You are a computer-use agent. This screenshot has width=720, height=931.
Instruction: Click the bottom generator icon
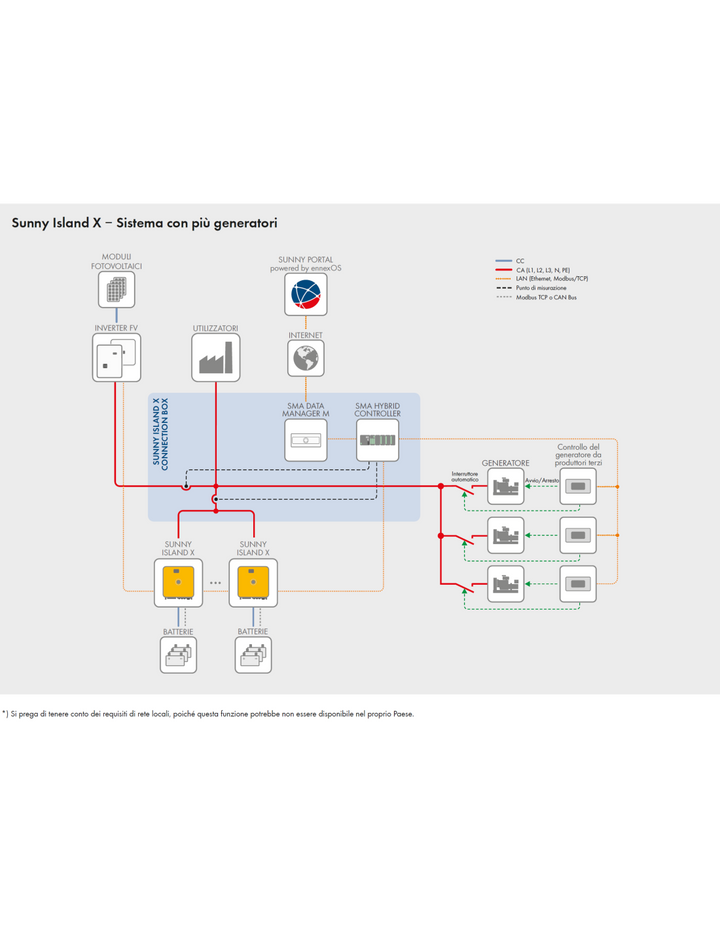pyautogui.click(x=506, y=584)
